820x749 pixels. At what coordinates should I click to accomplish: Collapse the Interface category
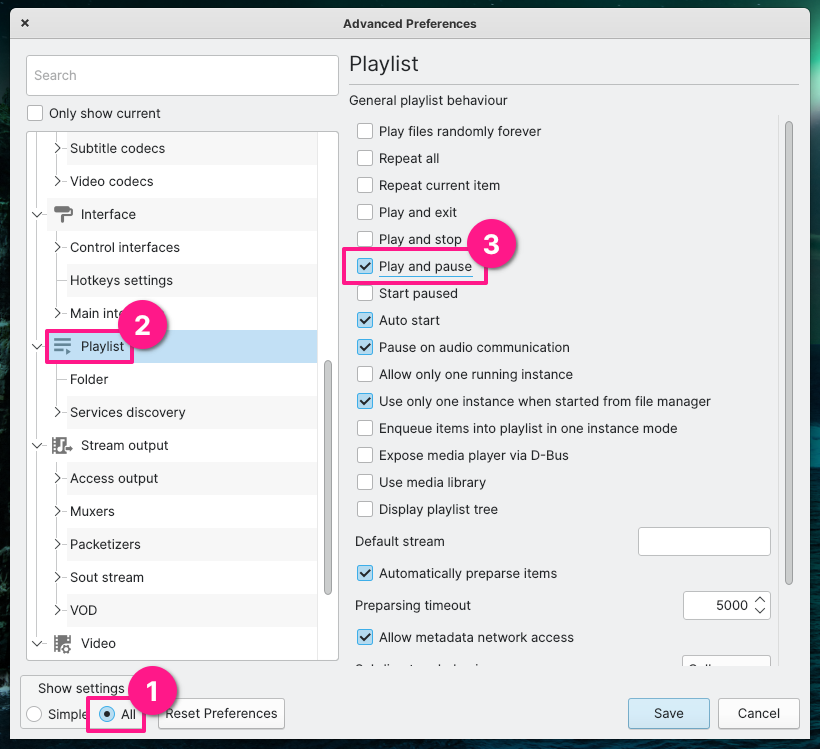[x=37, y=214]
